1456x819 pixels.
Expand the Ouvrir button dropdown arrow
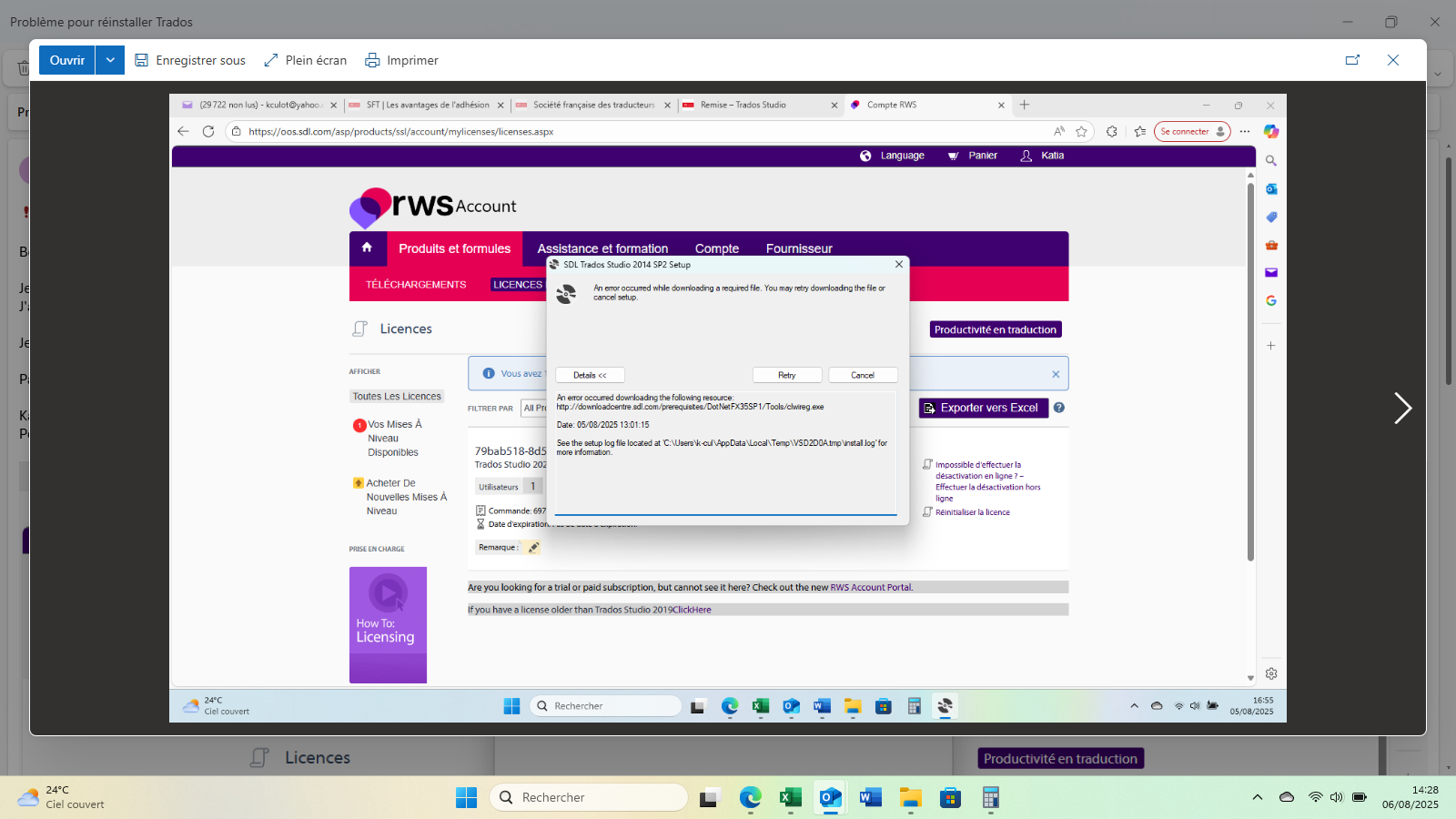[x=109, y=59]
